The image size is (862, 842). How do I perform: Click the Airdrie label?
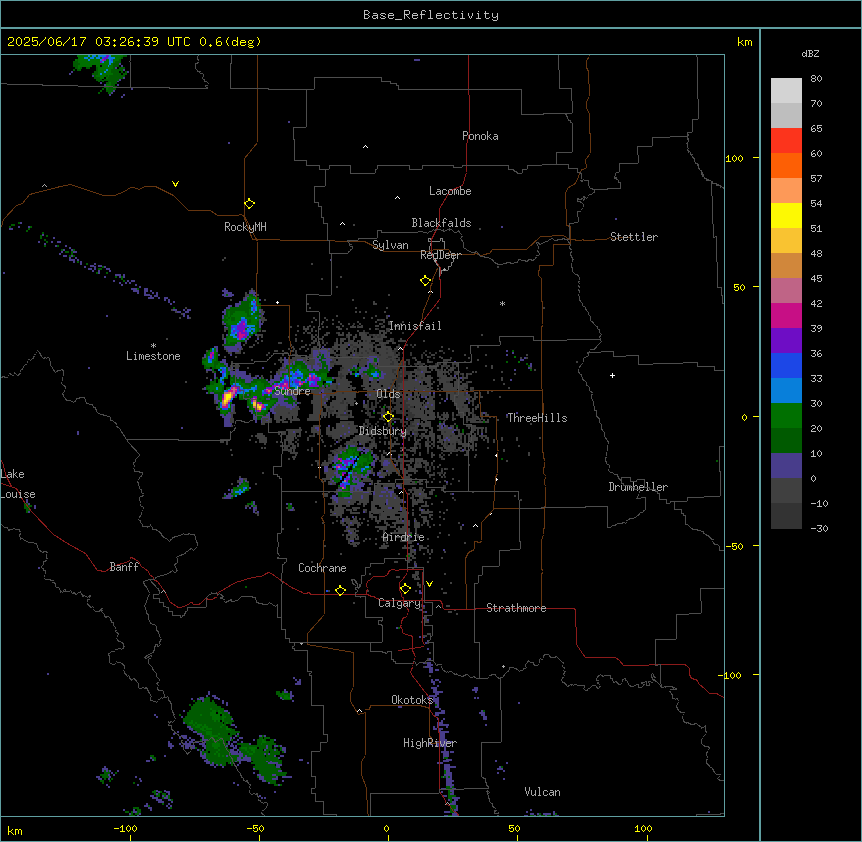pos(404,537)
